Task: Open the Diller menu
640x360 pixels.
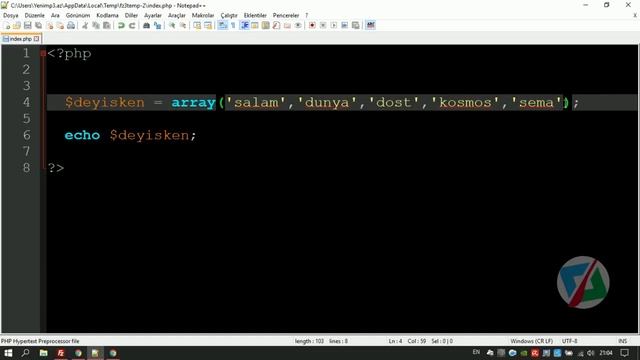Action: [x=131, y=15]
